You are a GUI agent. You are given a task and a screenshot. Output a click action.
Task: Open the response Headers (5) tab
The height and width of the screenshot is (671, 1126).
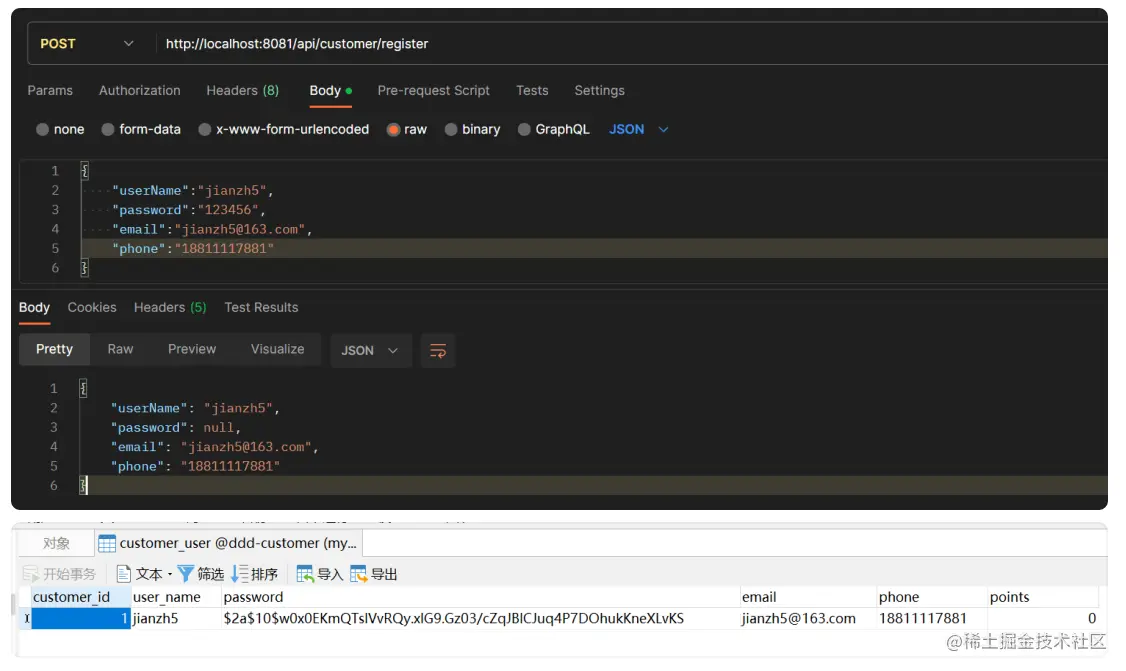(170, 307)
